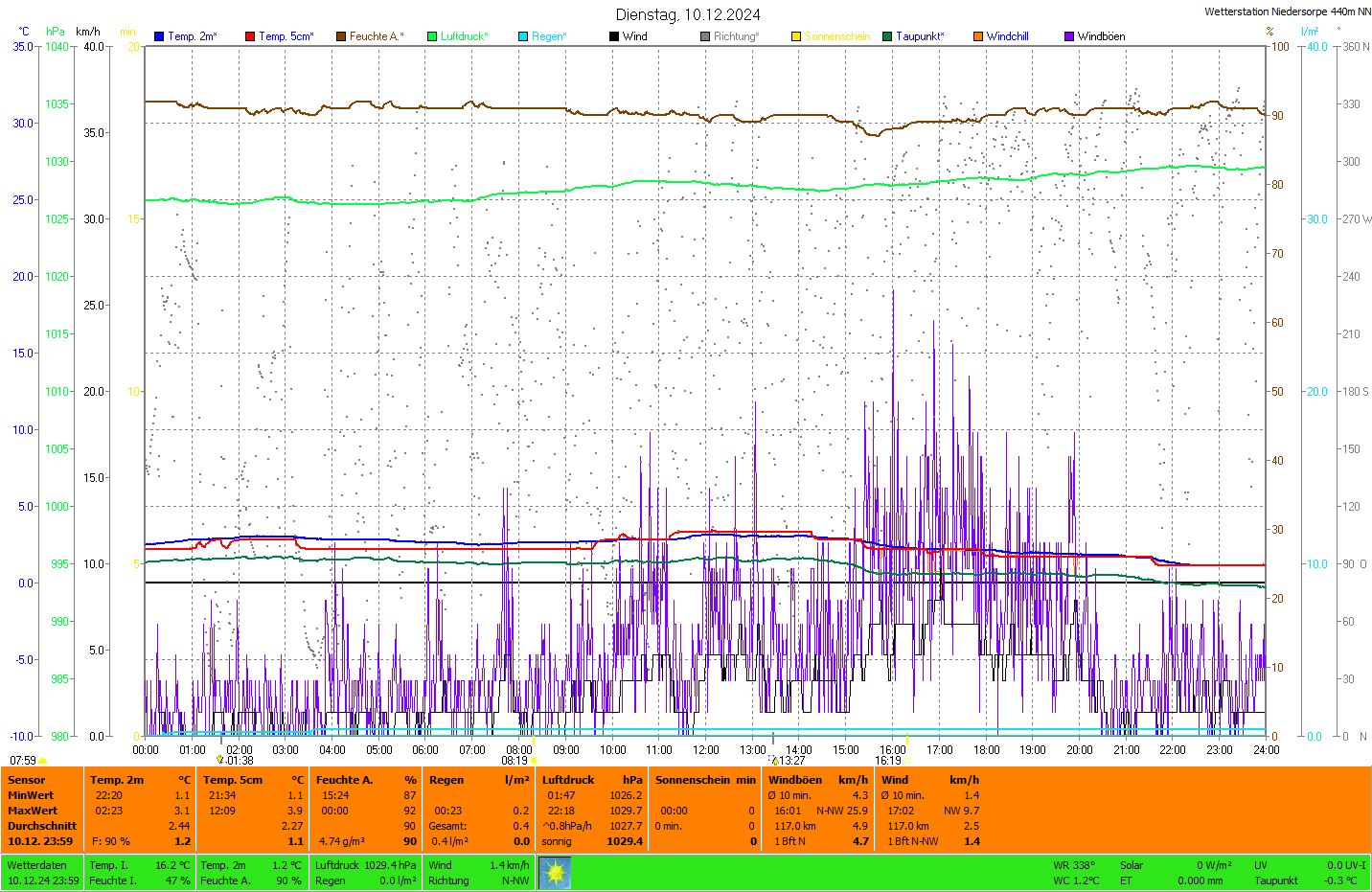The height and width of the screenshot is (892, 1372).
Task: Click the black Wind legend square
Action: pyautogui.click(x=614, y=36)
